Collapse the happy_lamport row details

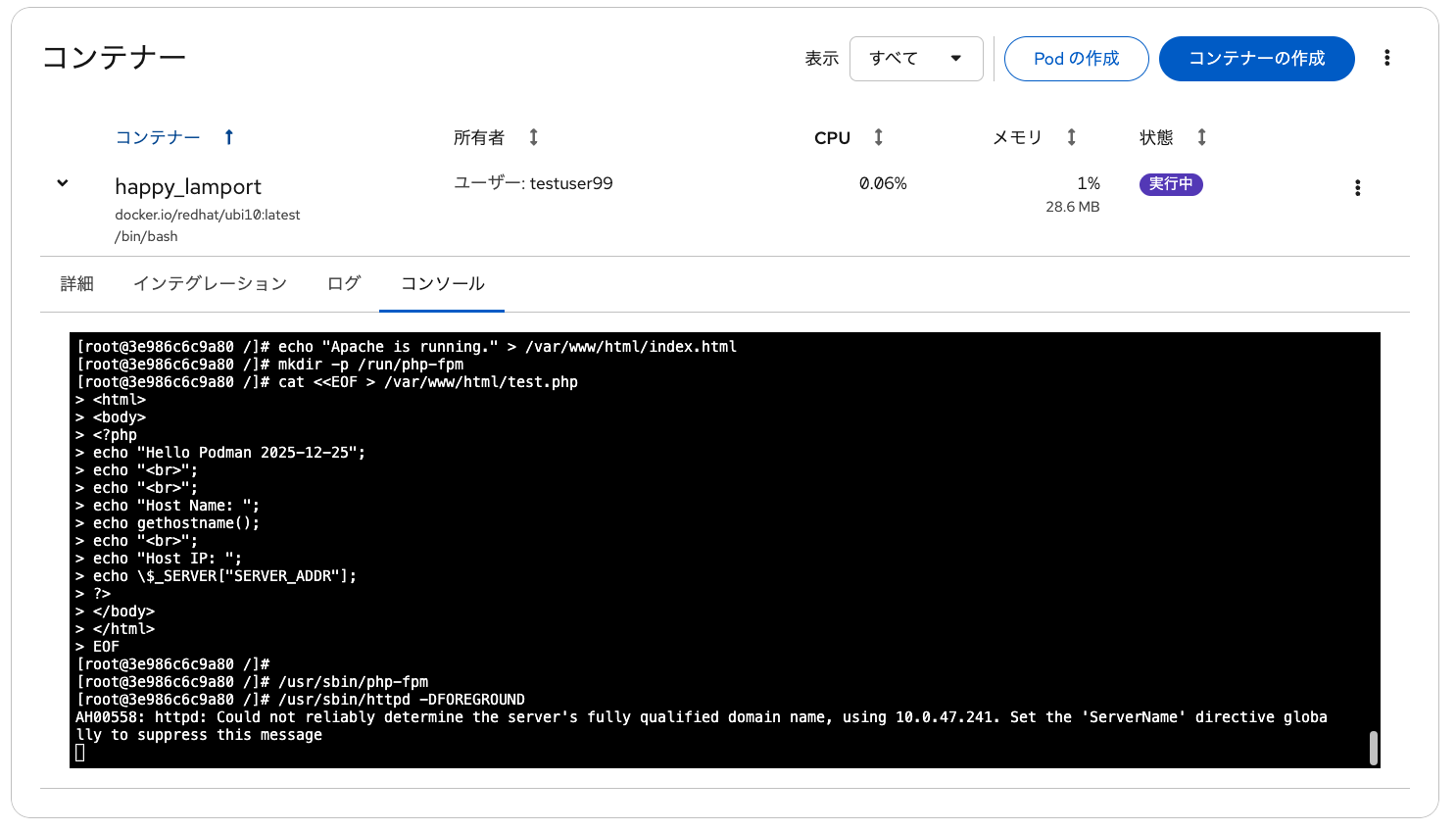62,182
